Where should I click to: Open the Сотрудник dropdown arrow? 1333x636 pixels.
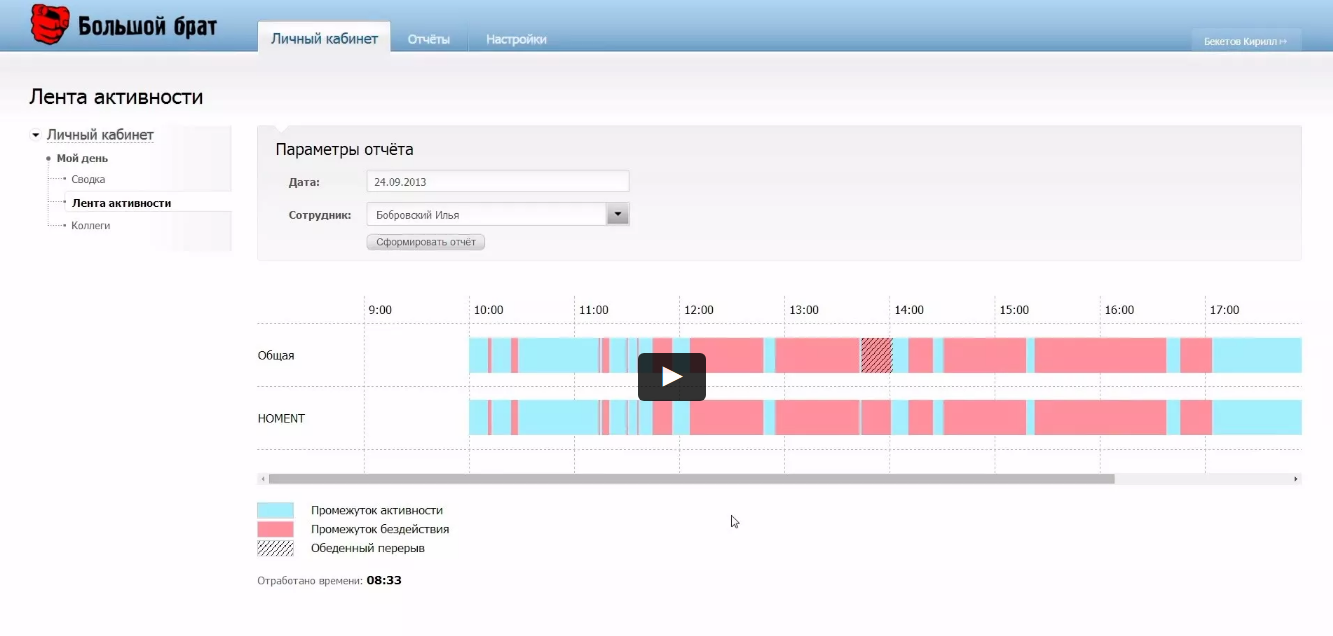coord(618,214)
